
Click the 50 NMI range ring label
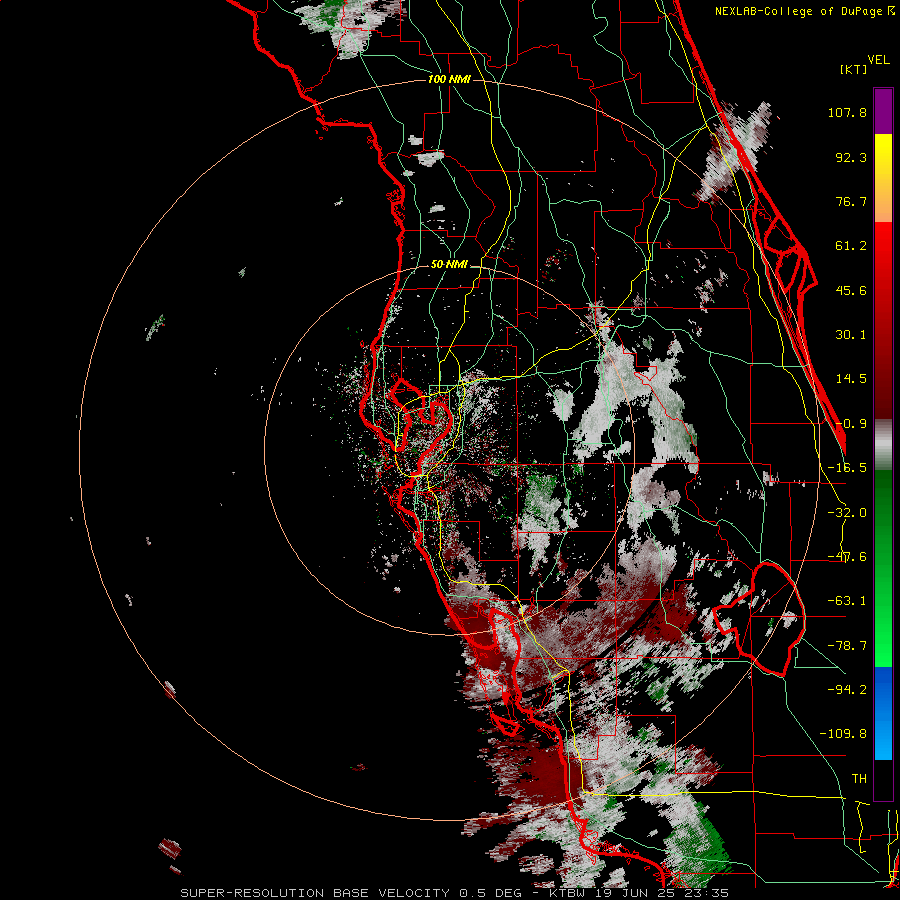click(x=449, y=265)
